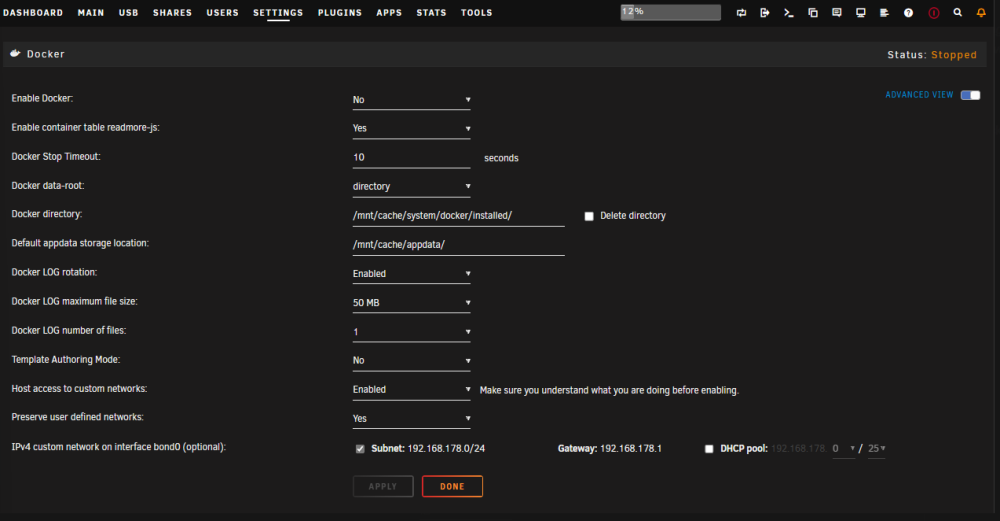The height and width of the screenshot is (521, 1000).
Task: Open the DHCP pool prefix 25 dropdown
Action: 876,449
